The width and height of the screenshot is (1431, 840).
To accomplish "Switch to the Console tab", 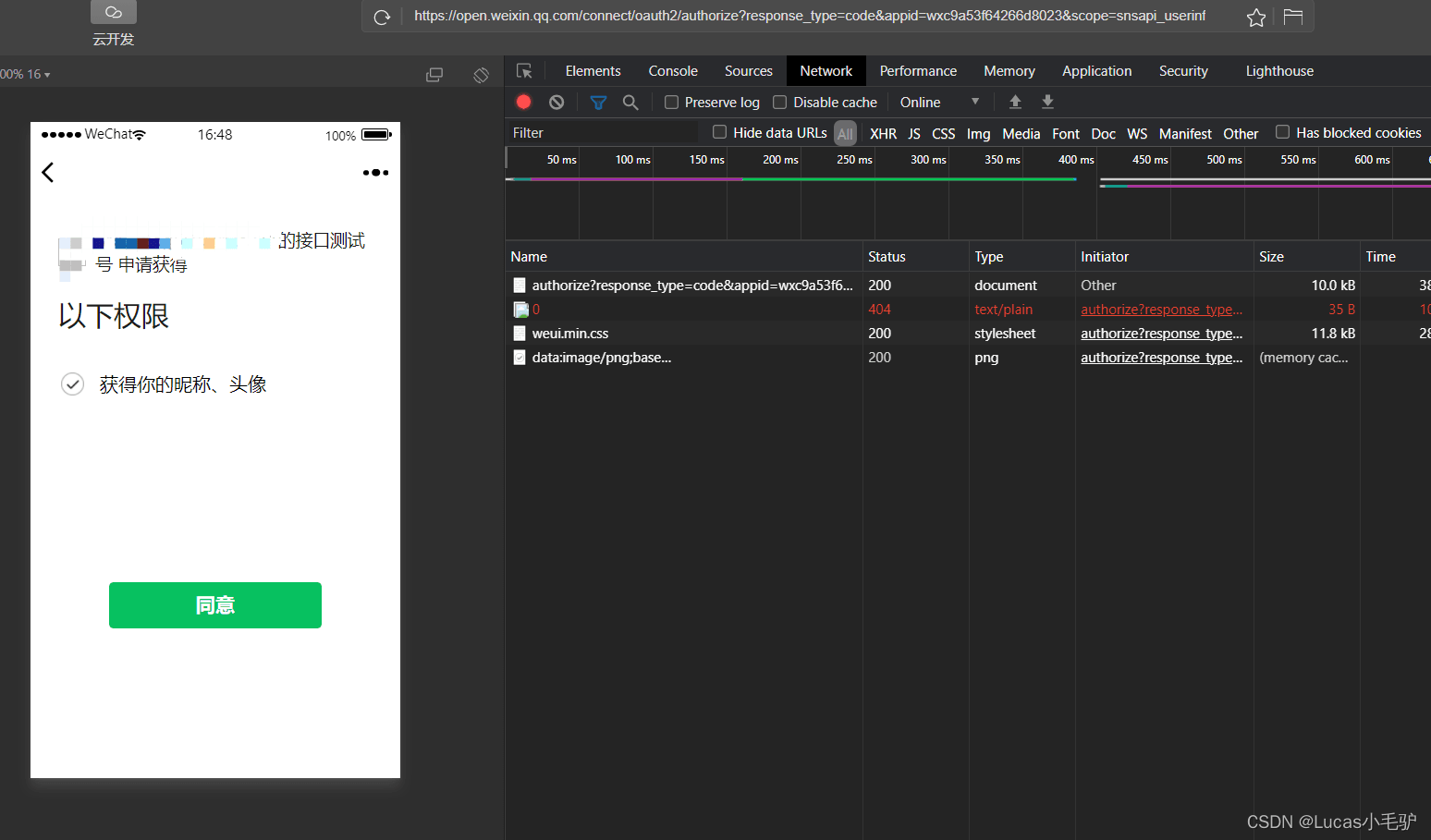I will coord(673,71).
